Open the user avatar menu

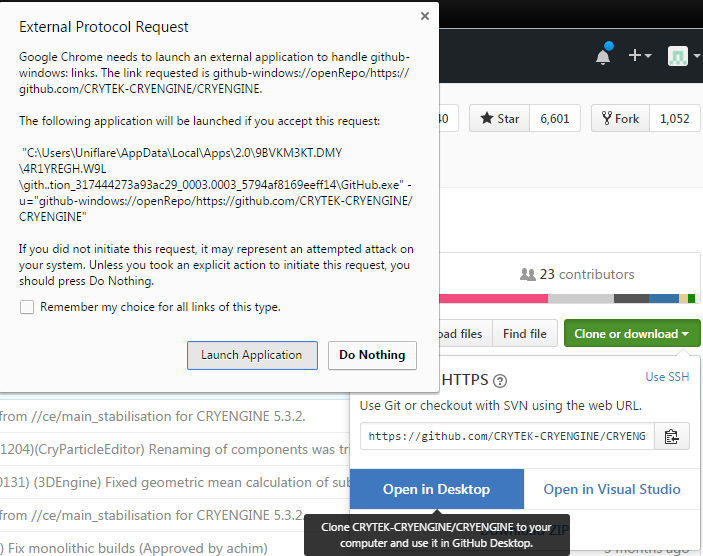683,56
